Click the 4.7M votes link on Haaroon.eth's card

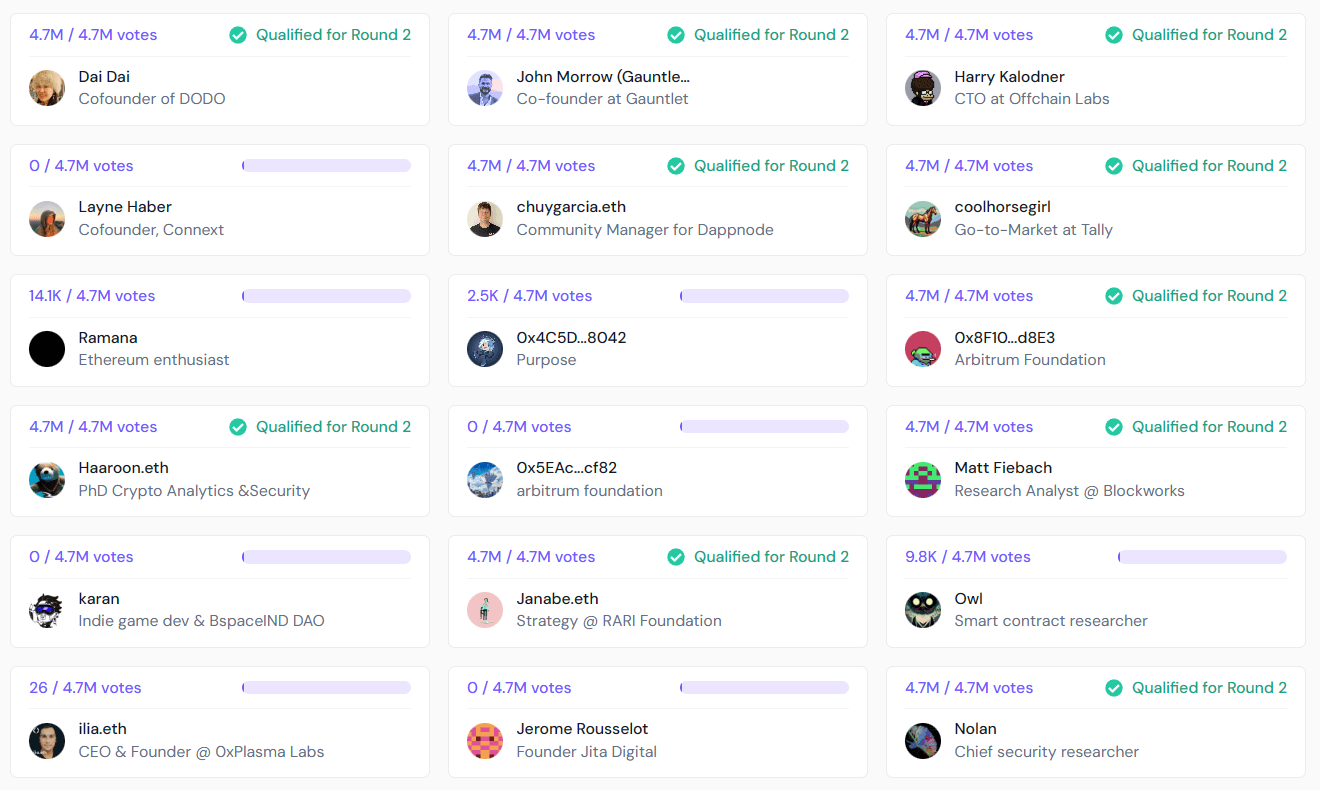click(92, 426)
